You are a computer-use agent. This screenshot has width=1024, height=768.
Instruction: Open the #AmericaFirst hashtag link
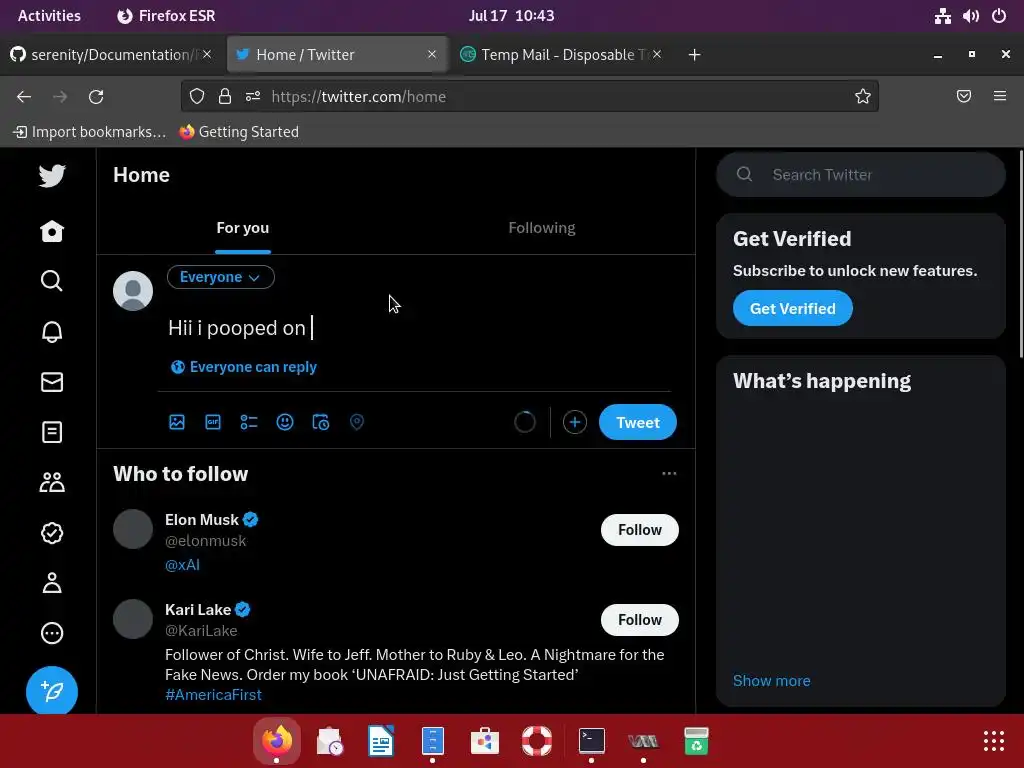(213, 695)
